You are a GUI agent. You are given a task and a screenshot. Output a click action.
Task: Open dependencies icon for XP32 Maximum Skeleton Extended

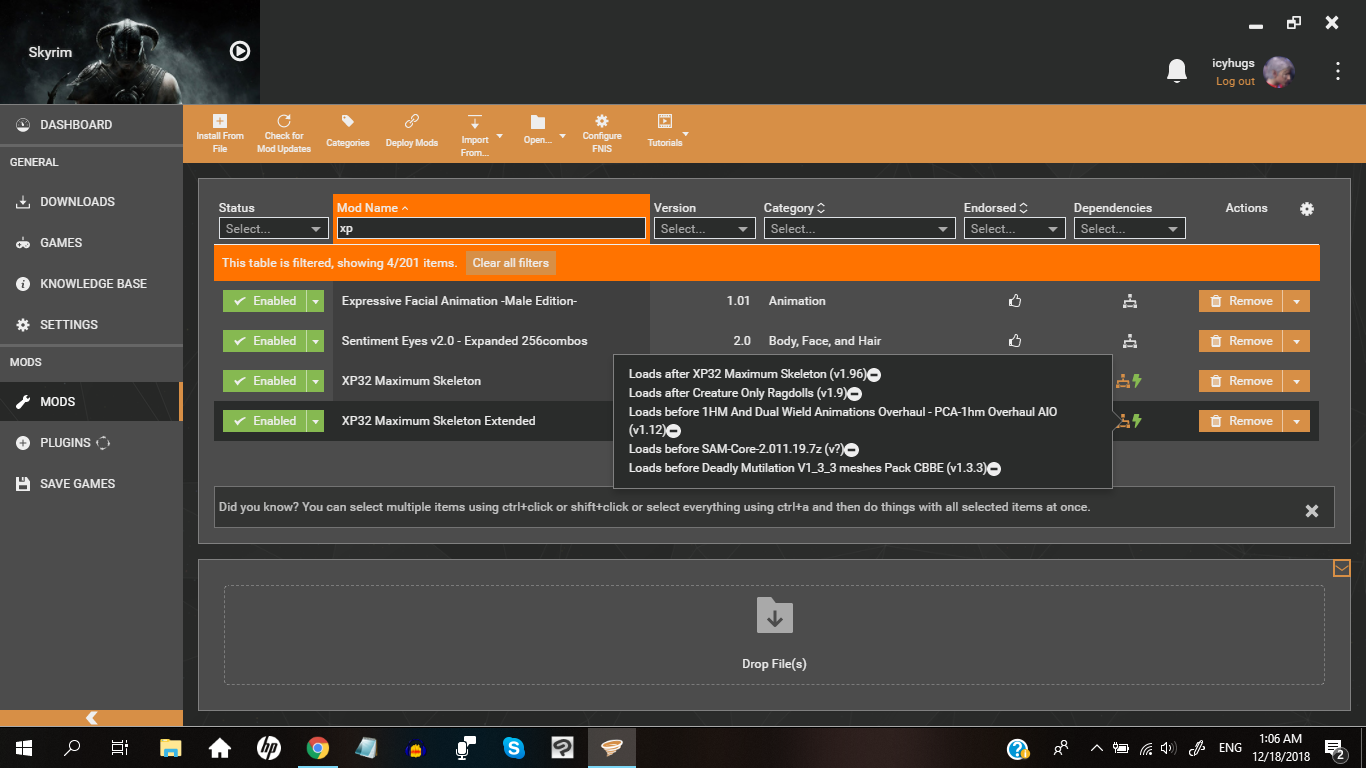(x=1124, y=421)
